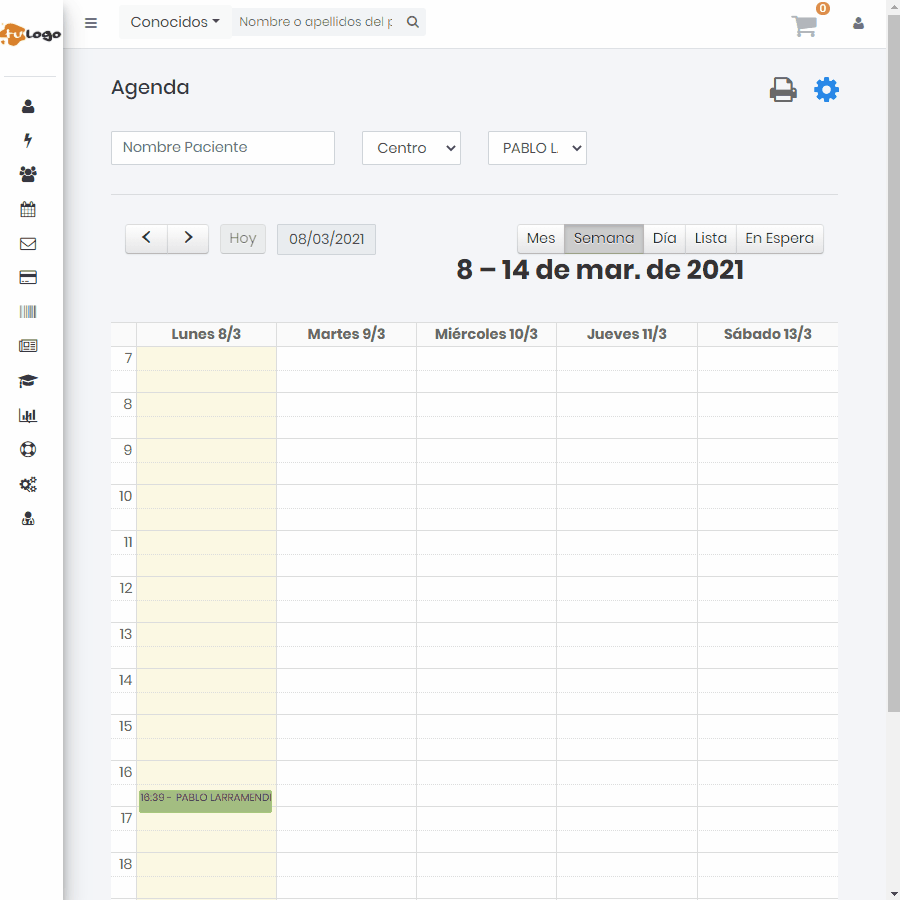Toggle the hamburger menu sidebar
Image resolution: width=900 pixels, height=900 pixels.
coord(91,23)
